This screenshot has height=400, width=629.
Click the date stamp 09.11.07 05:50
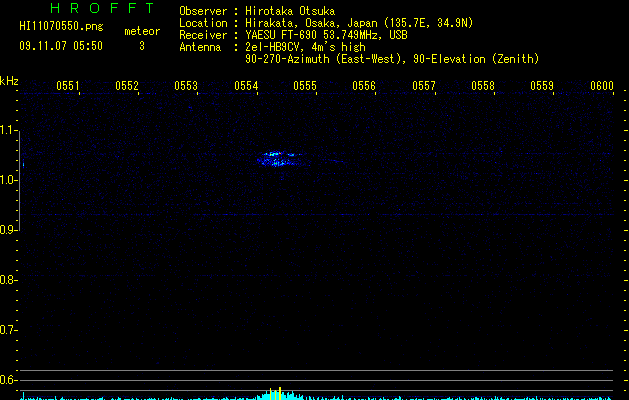pyautogui.click(x=61, y=46)
